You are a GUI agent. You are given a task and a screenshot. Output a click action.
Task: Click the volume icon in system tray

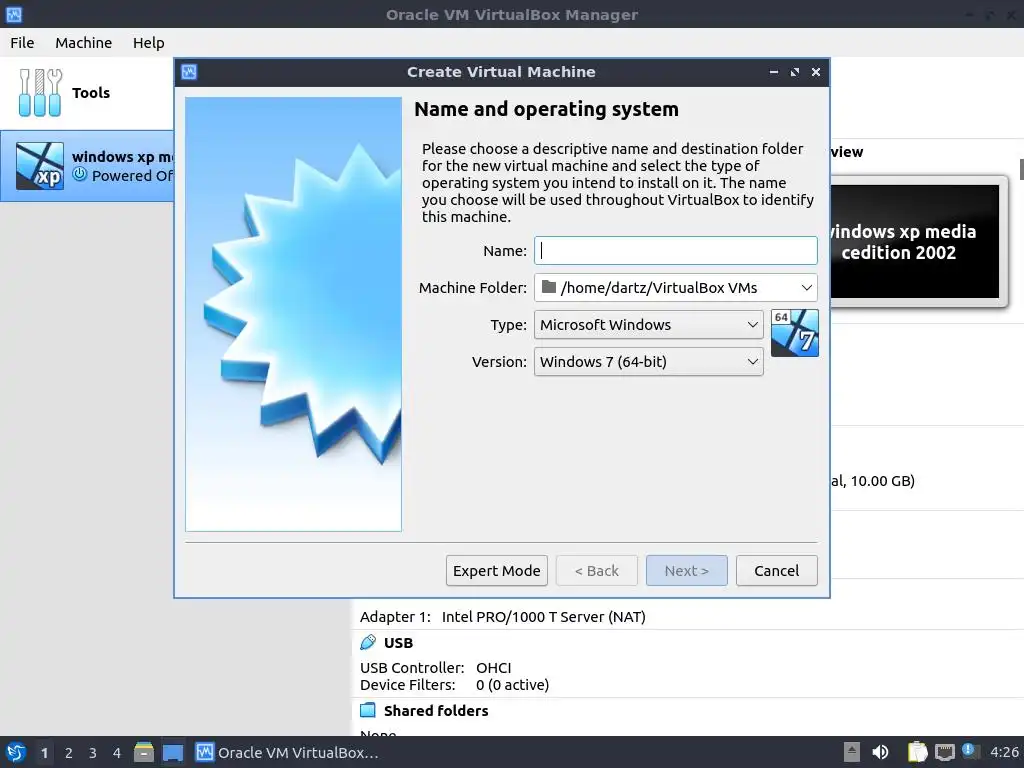tap(880, 752)
